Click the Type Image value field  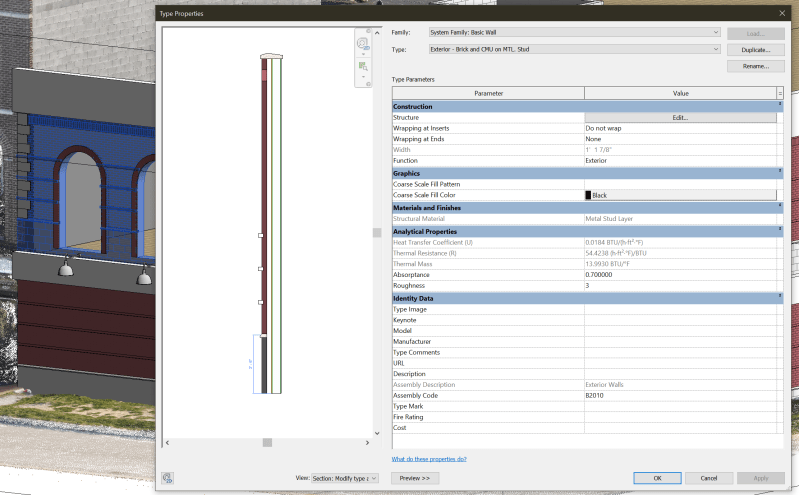[680, 309]
